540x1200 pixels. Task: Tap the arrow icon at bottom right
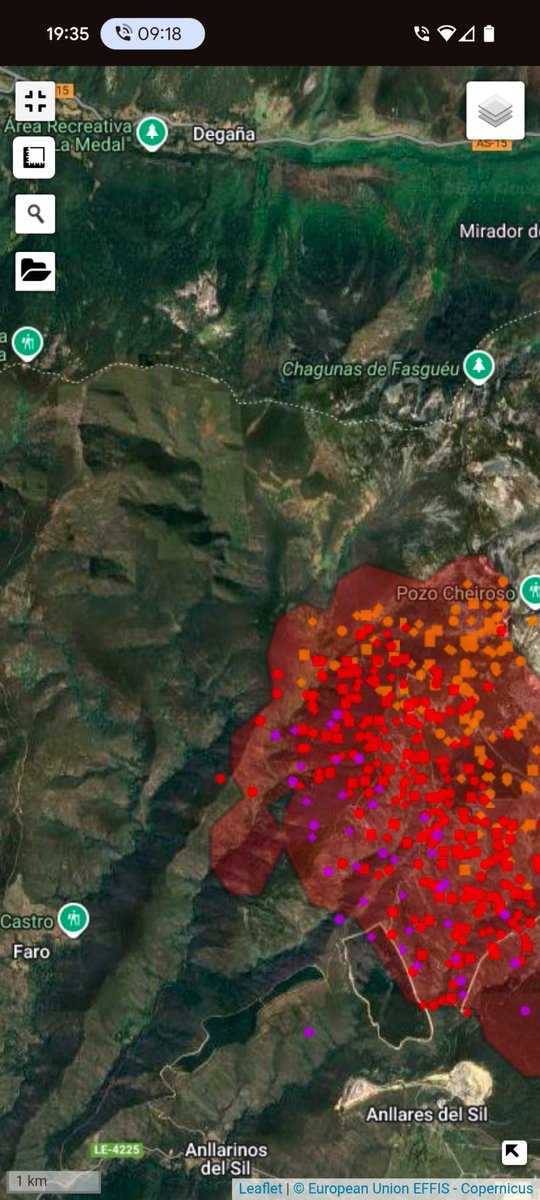pos(514,1152)
